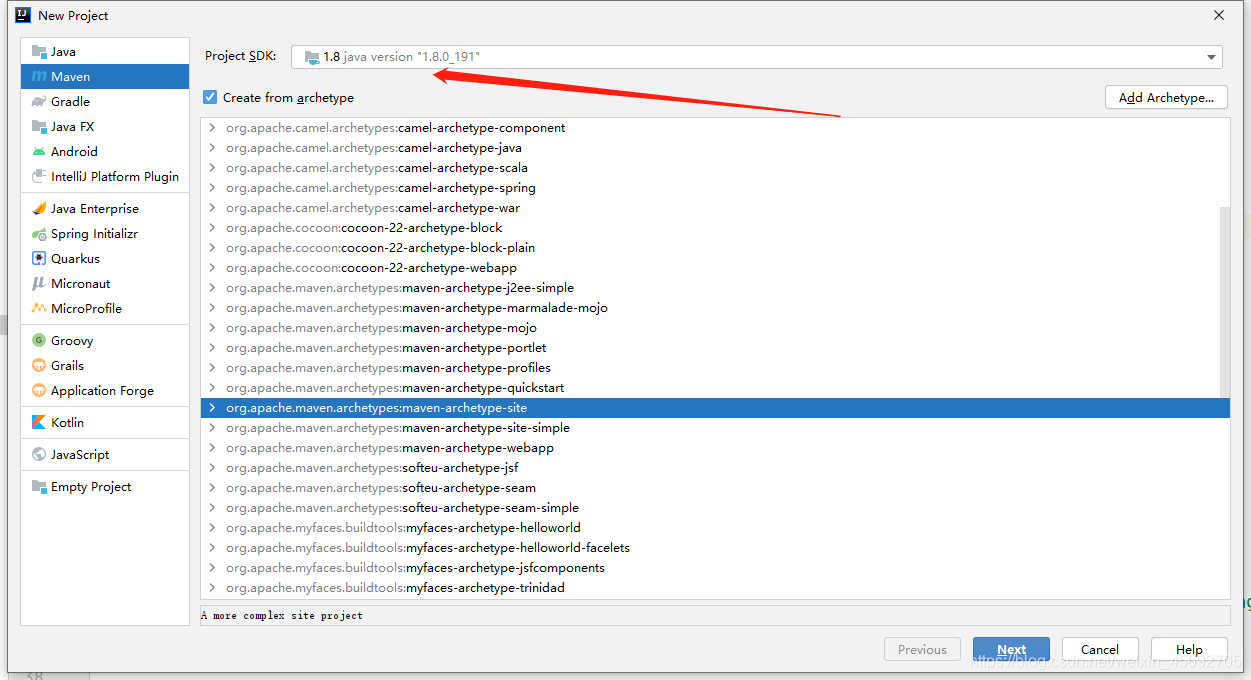The height and width of the screenshot is (680, 1251).
Task: Close the New Project dialog
Action: [x=1219, y=15]
